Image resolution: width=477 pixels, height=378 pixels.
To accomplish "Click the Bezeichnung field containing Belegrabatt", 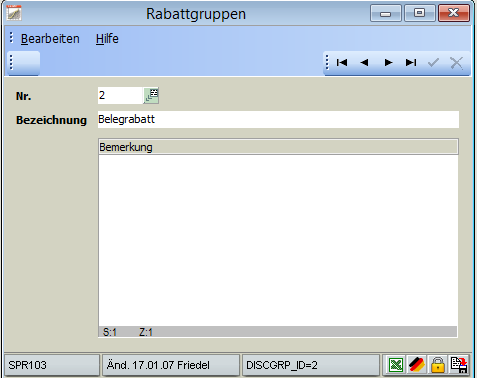I will click(x=278, y=119).
